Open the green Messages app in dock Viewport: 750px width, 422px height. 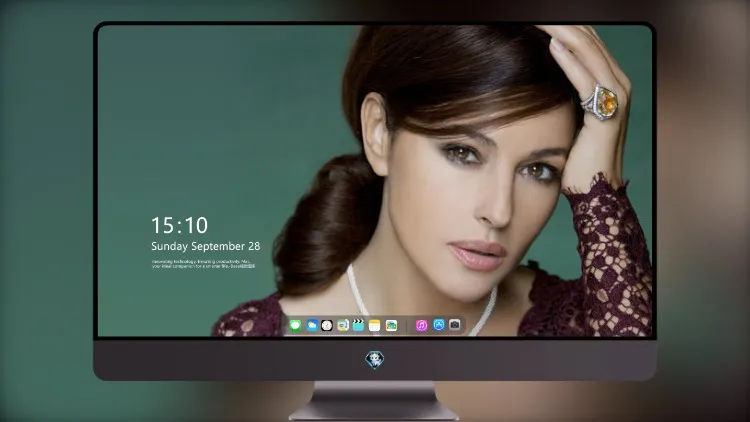pos(296,326)
